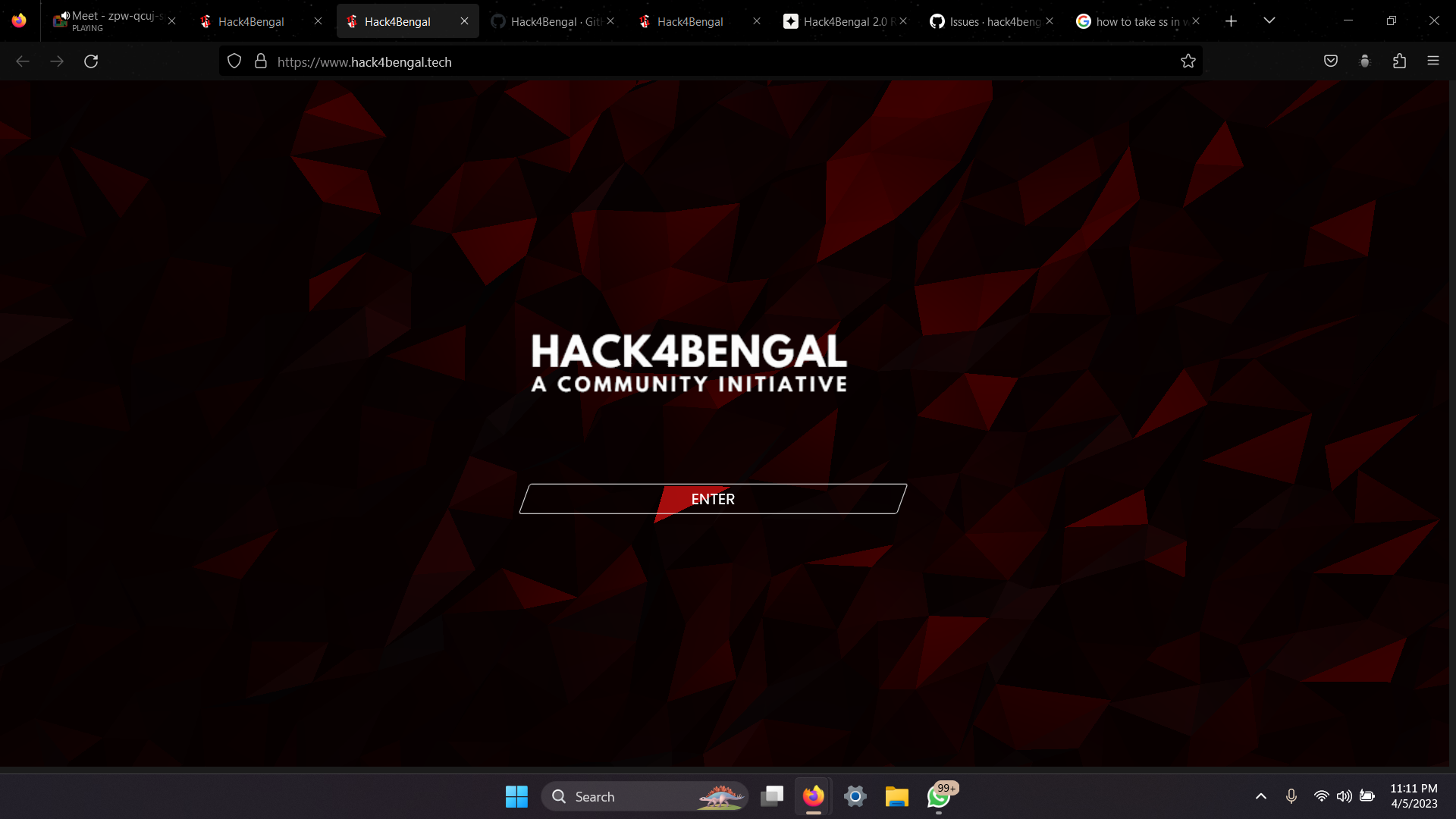Close the Hack4Bengal GitHub tab
The image size is (1456, 819).
coord(610,21)
